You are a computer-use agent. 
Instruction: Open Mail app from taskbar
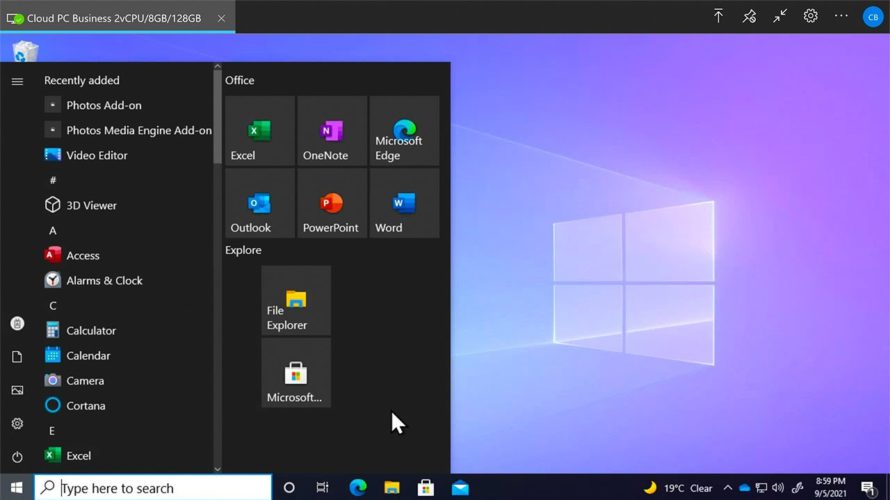pyautogui.click(x=460, y=488)
